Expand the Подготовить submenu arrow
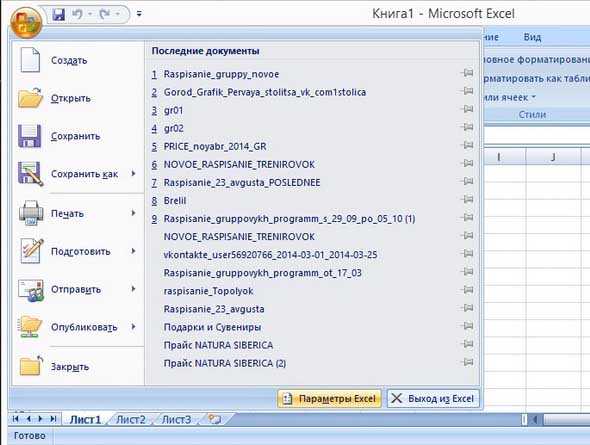Viewport: 590px width, 445px height. point(134,251)
